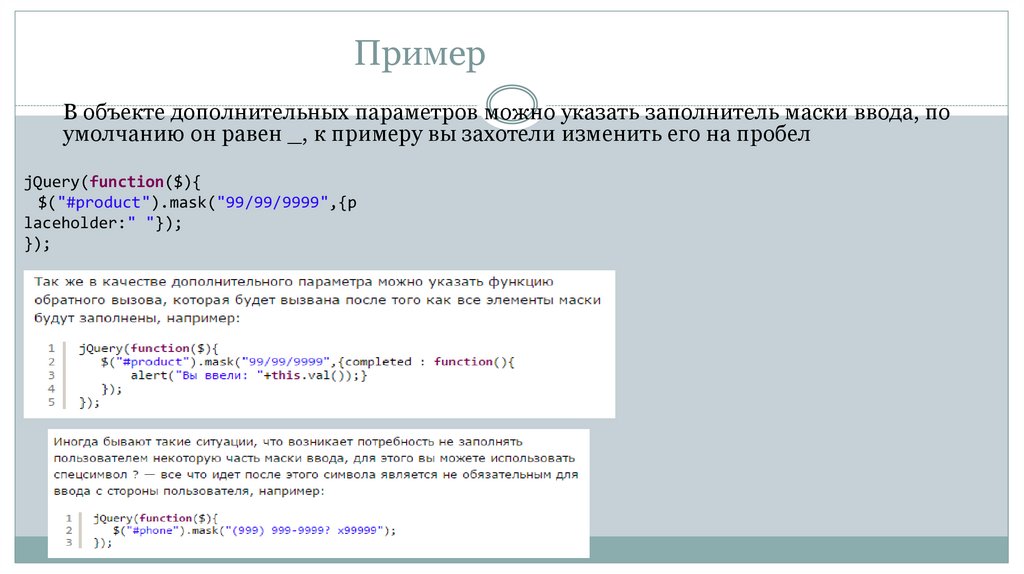Click the line "будут заполнены, например:"
The height and width of the screenshot is (574, 1024).
click(x=137, y=318)
